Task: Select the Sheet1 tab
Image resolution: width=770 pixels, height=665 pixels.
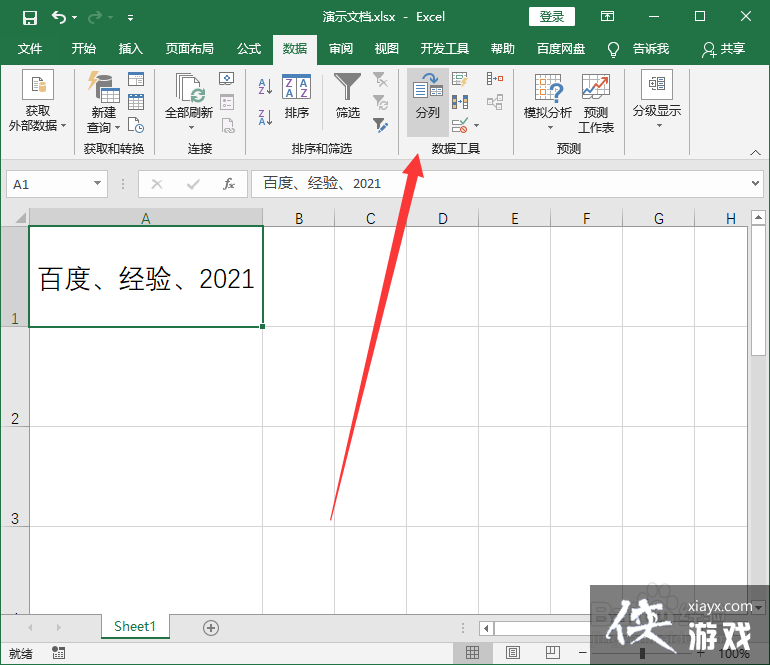Action: click(135, 626)
